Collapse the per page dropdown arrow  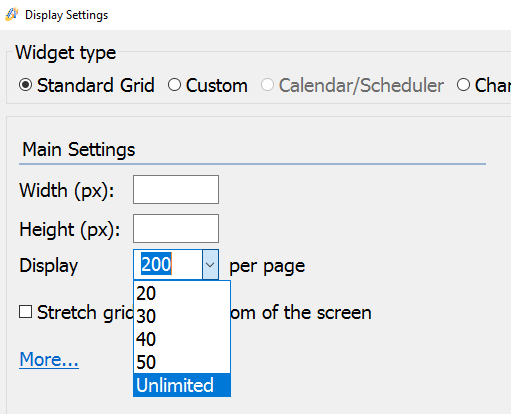pos(210,265)
